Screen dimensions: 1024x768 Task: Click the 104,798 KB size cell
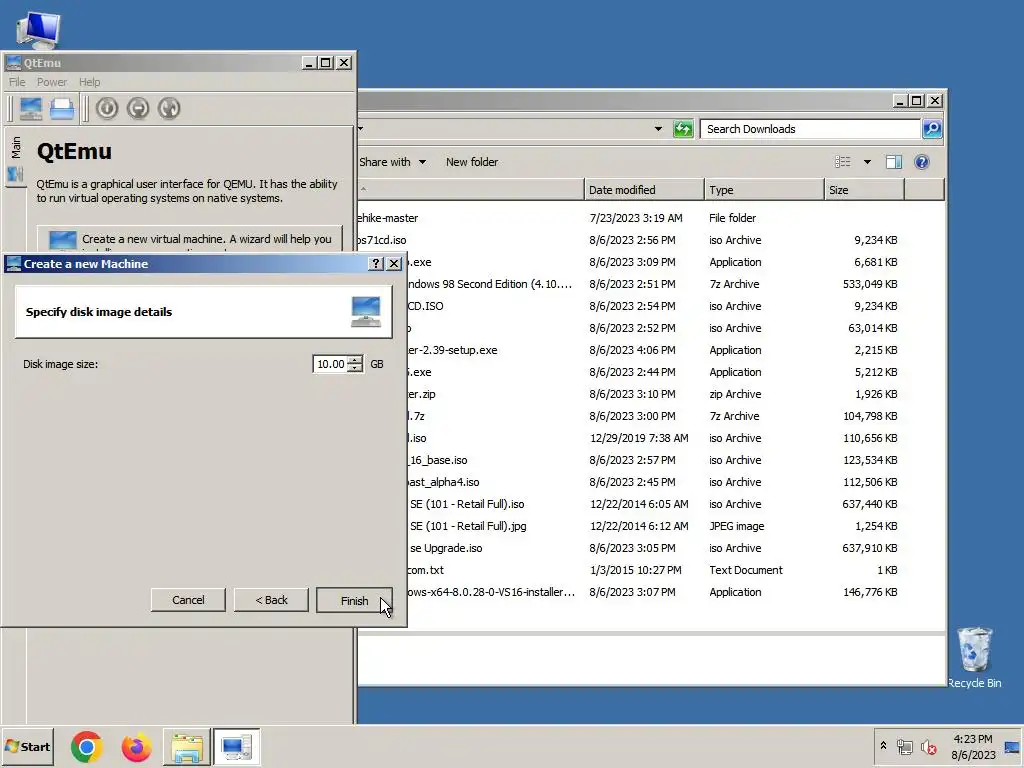(x=870, y=416)
